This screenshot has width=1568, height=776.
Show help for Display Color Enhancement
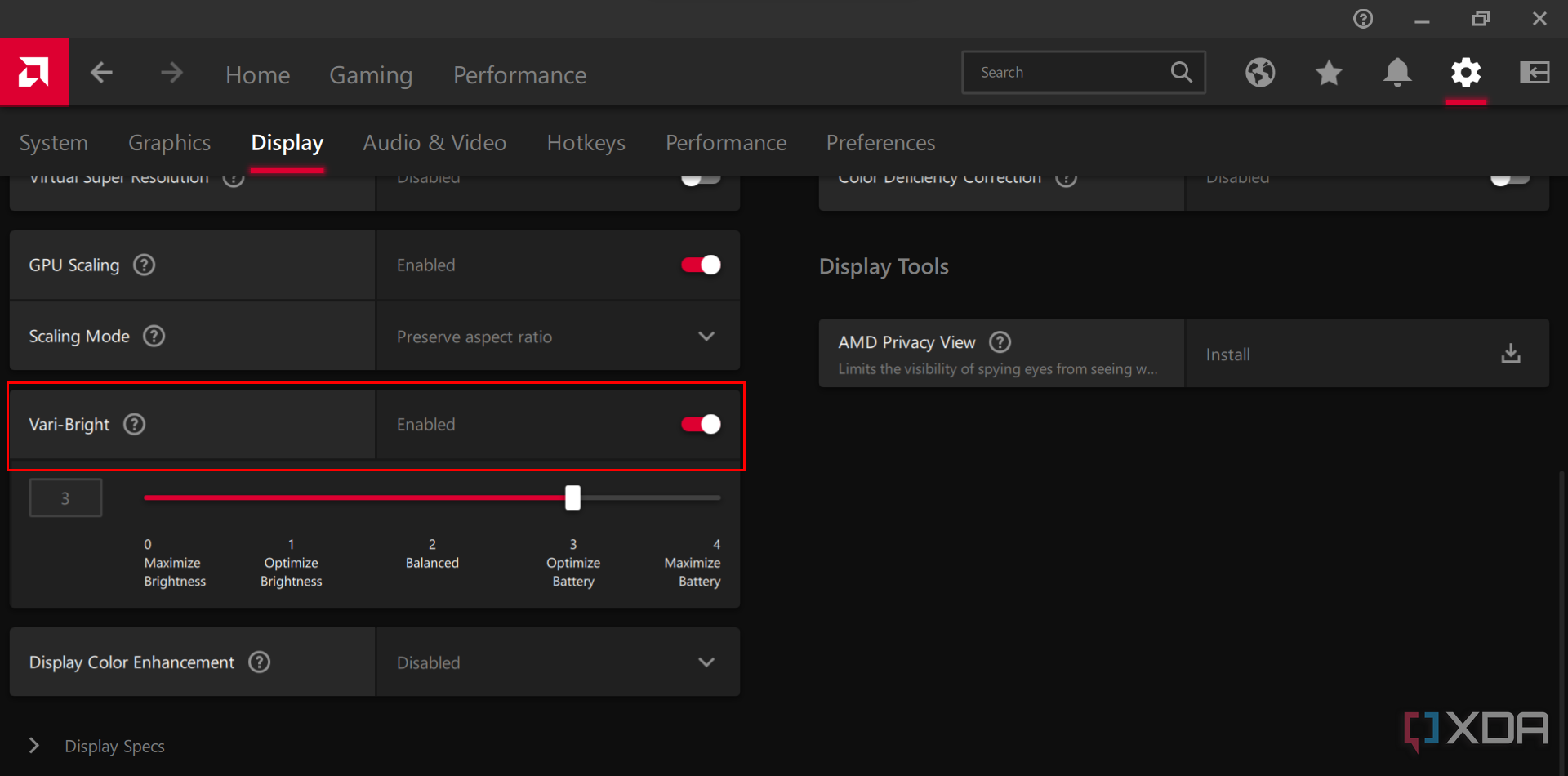click(x=260, y=662)
